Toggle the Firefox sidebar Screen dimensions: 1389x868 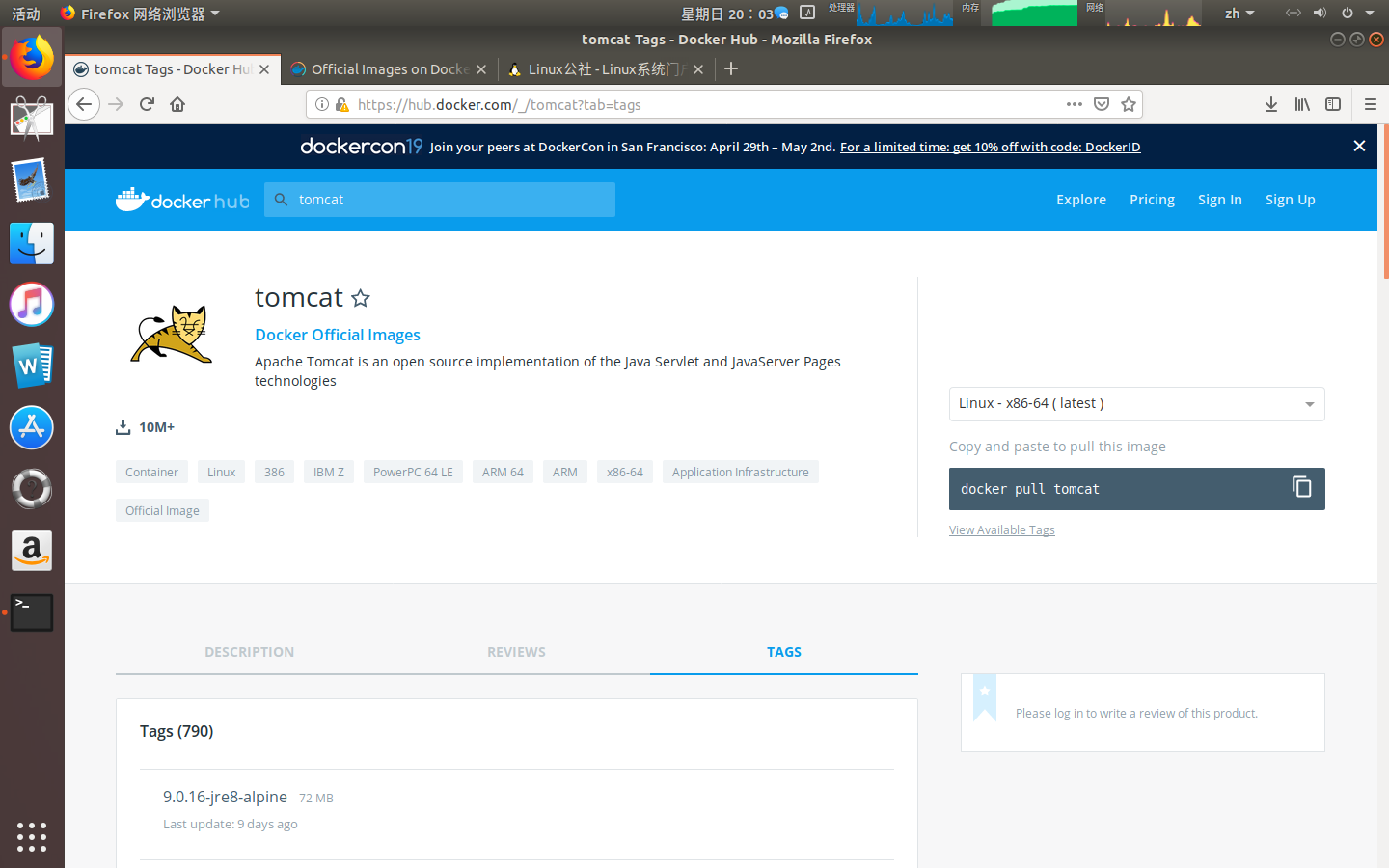point(1333,104)
